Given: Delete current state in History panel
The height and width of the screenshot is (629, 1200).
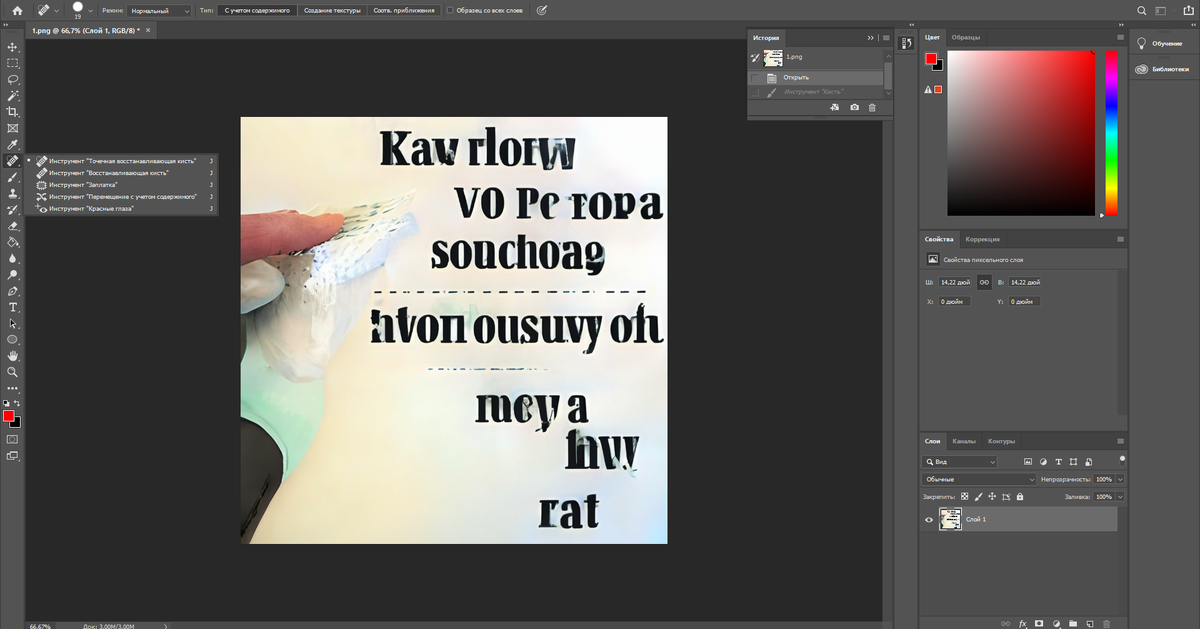Looking at the screenshot, I should 872,107.
